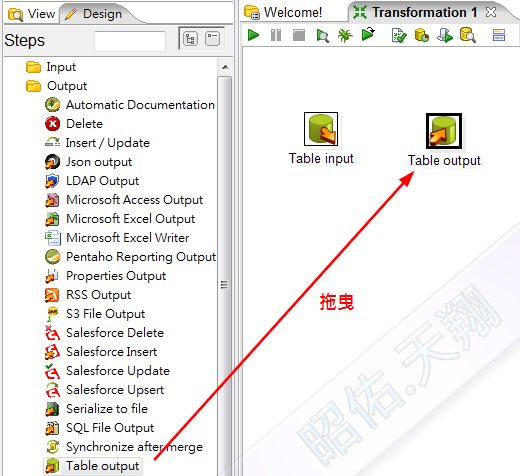Preview the transformation with the magnifier icon
The image size is (520, 476).
click(322, 35)
